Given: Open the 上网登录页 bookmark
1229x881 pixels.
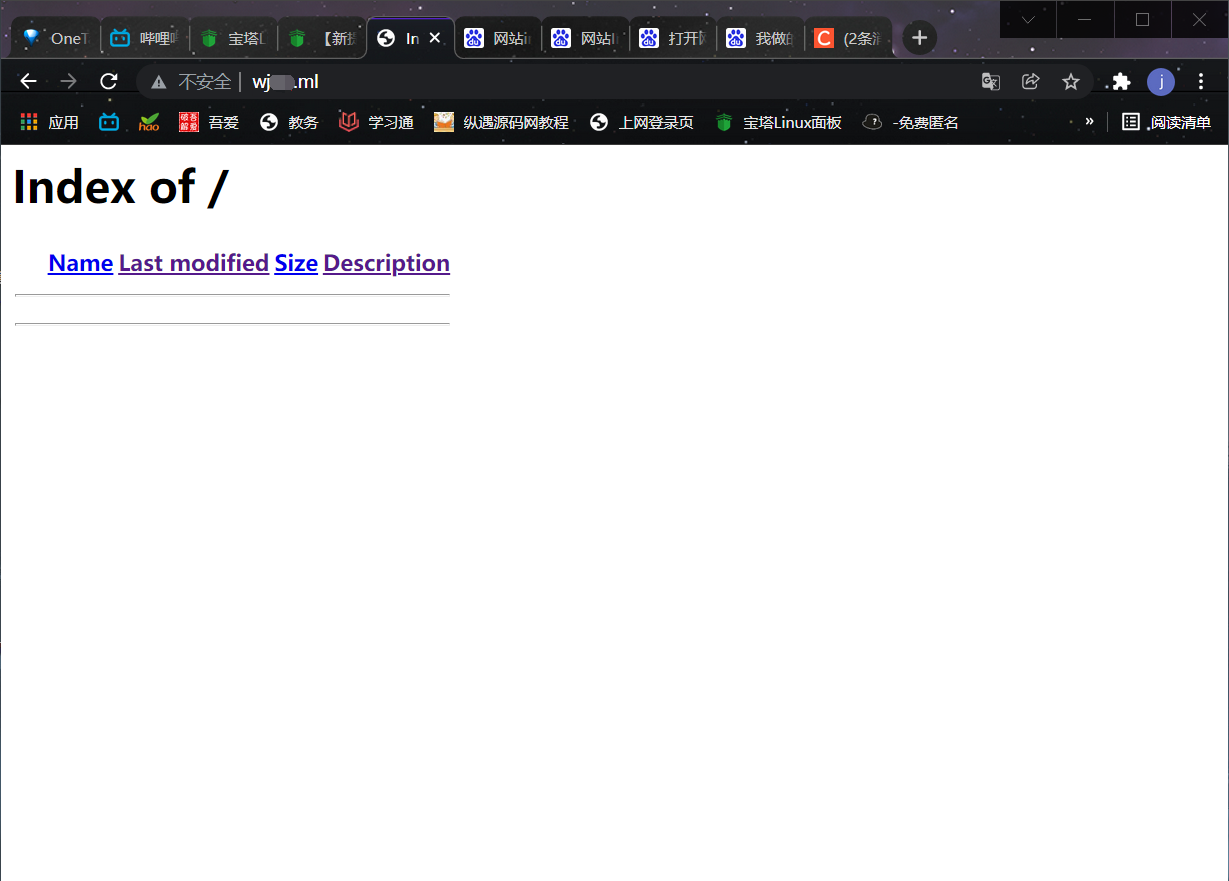Looking at the screenshot, I should [x=642, y=122].
